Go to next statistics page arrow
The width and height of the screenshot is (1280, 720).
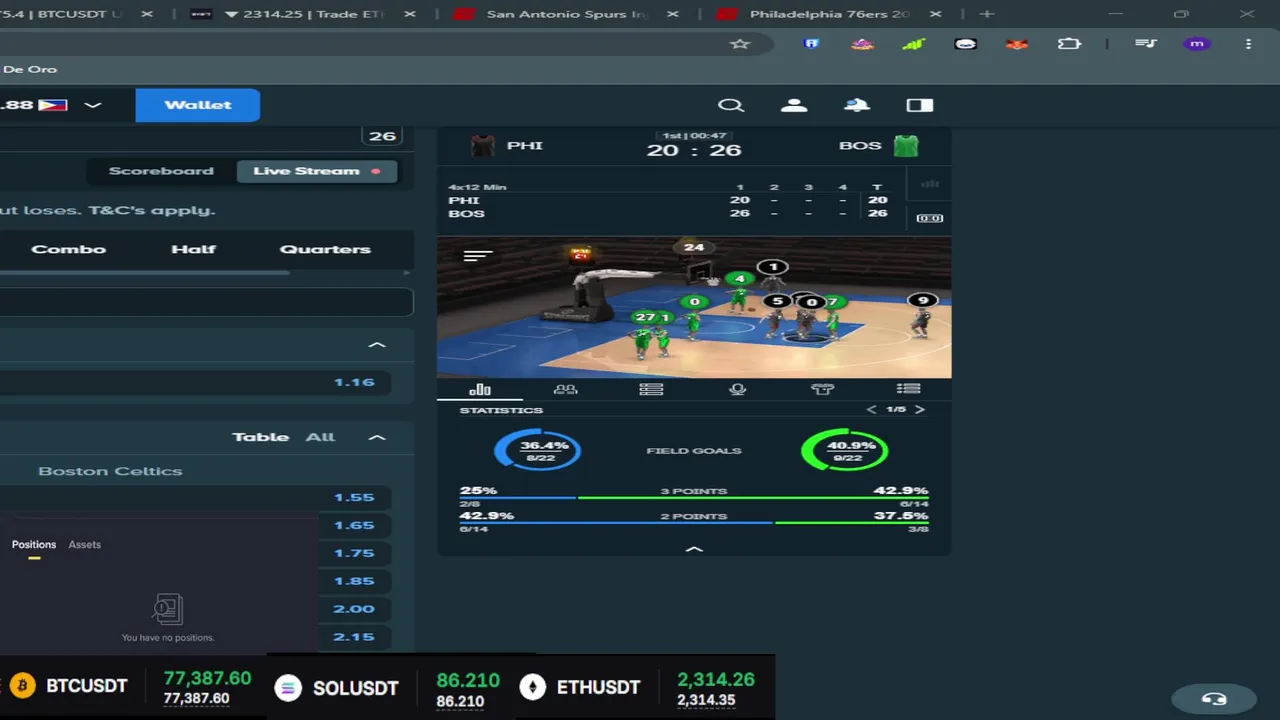pyautogui.click(x=920, y=410)
